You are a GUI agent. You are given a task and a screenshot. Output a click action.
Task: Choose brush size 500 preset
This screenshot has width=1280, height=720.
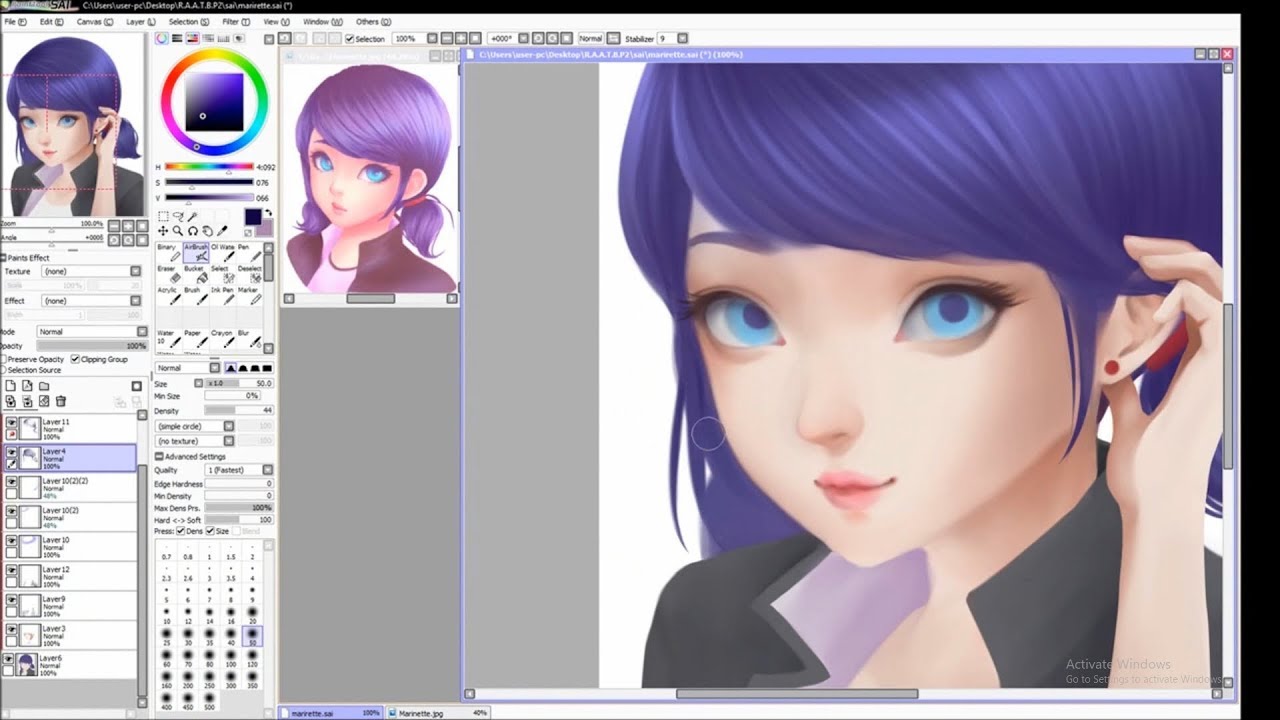click(210, 699)
